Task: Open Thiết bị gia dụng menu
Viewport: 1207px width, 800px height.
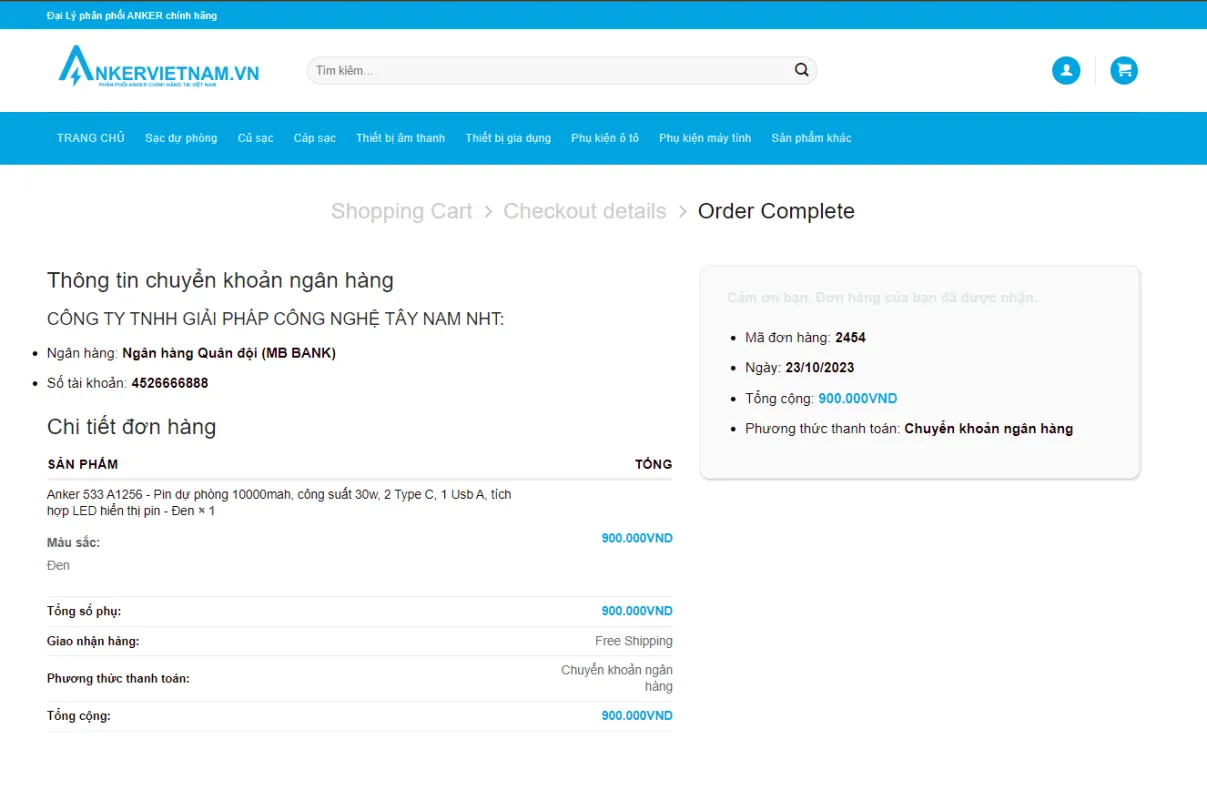Action: click(508, 138)
